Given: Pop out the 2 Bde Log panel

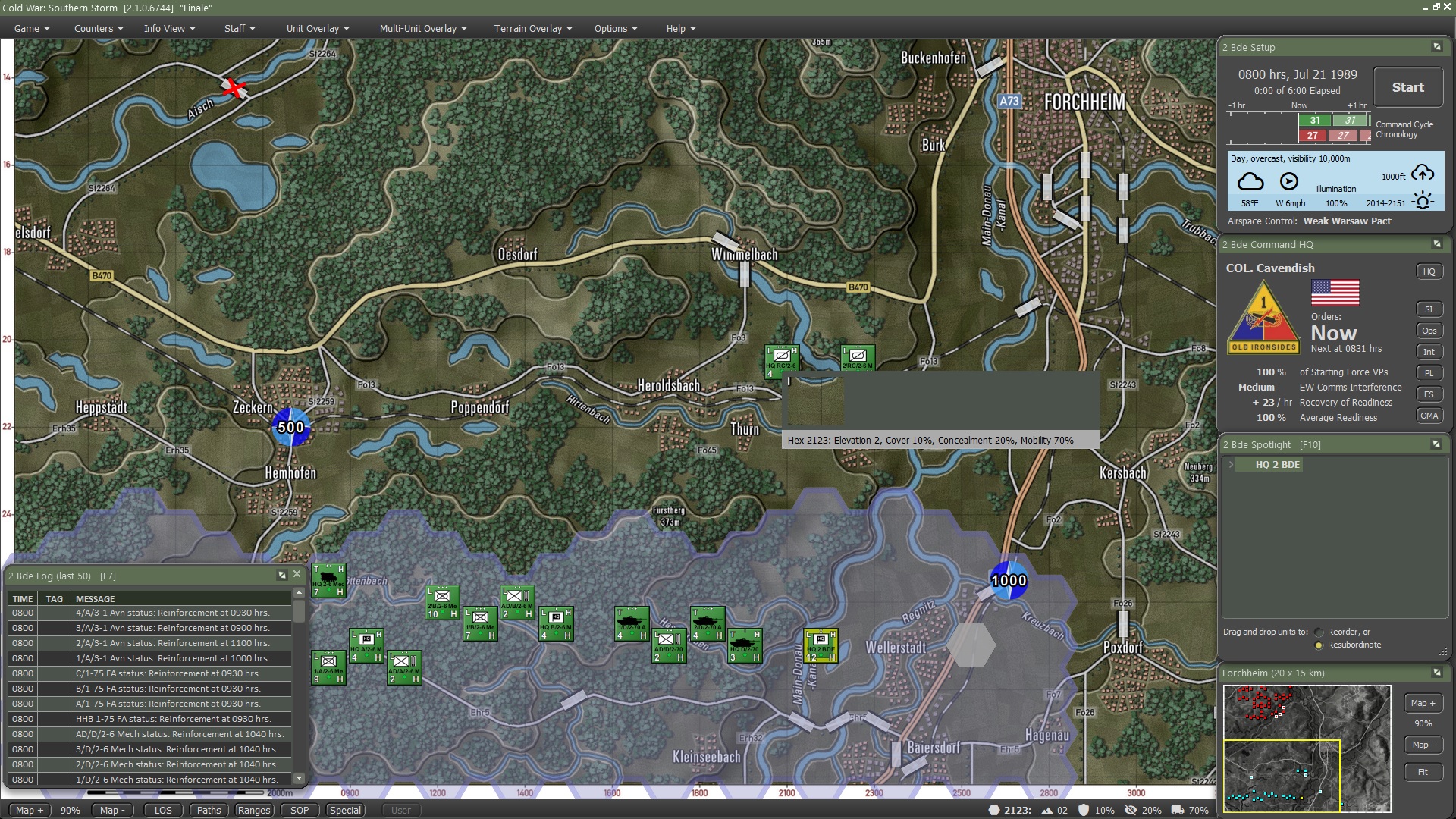Looking at the screenshot, I should [282, 576].
